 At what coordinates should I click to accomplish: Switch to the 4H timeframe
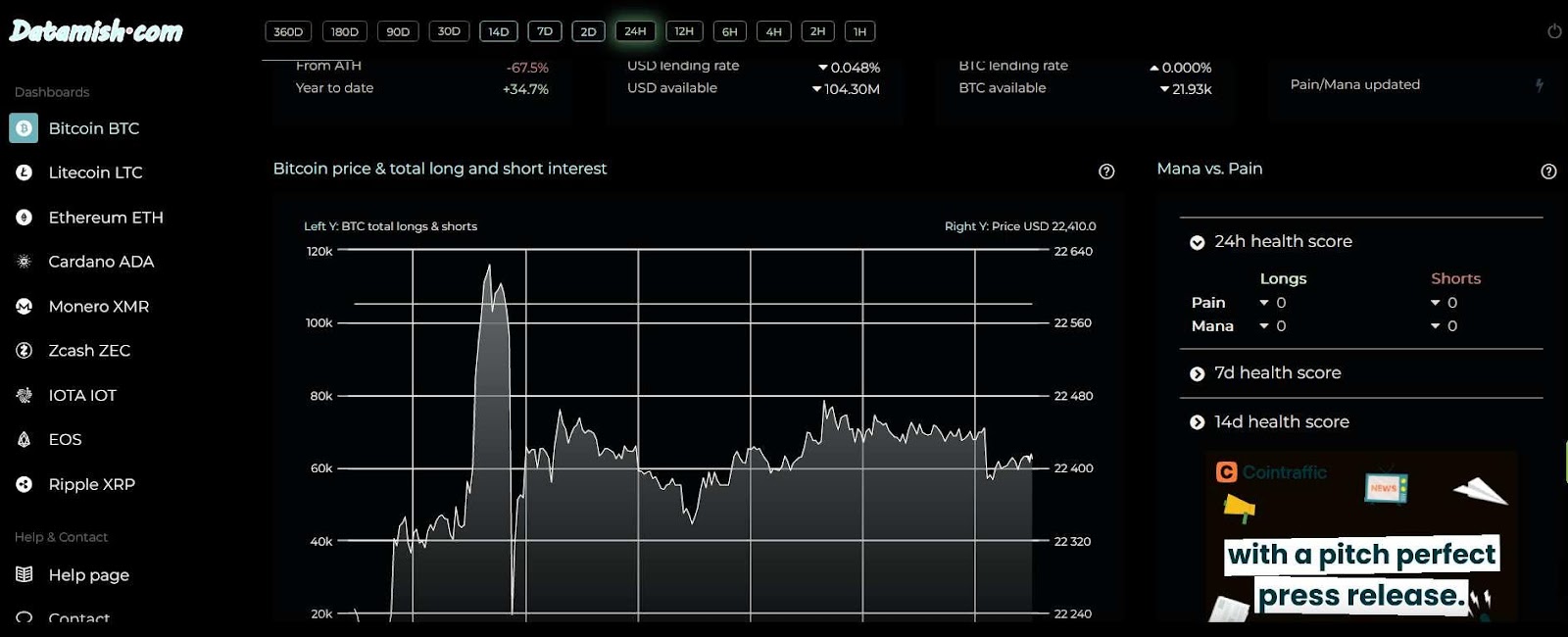tap(773, 31)
